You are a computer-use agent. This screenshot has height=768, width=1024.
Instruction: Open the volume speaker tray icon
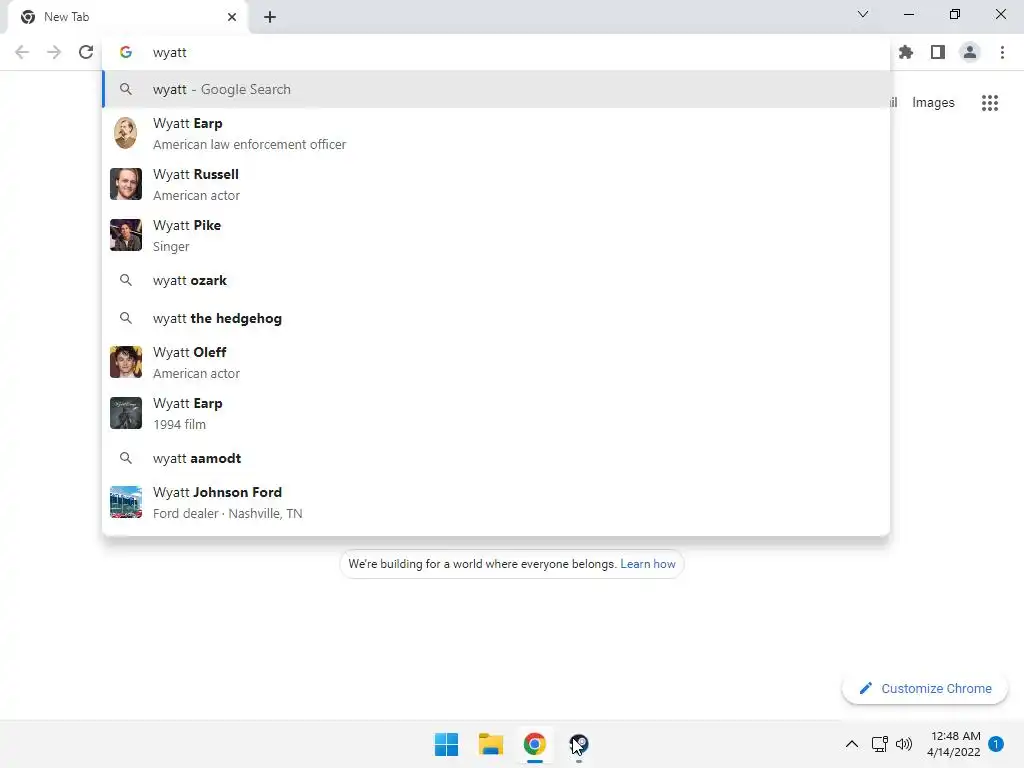pos(904,744)
